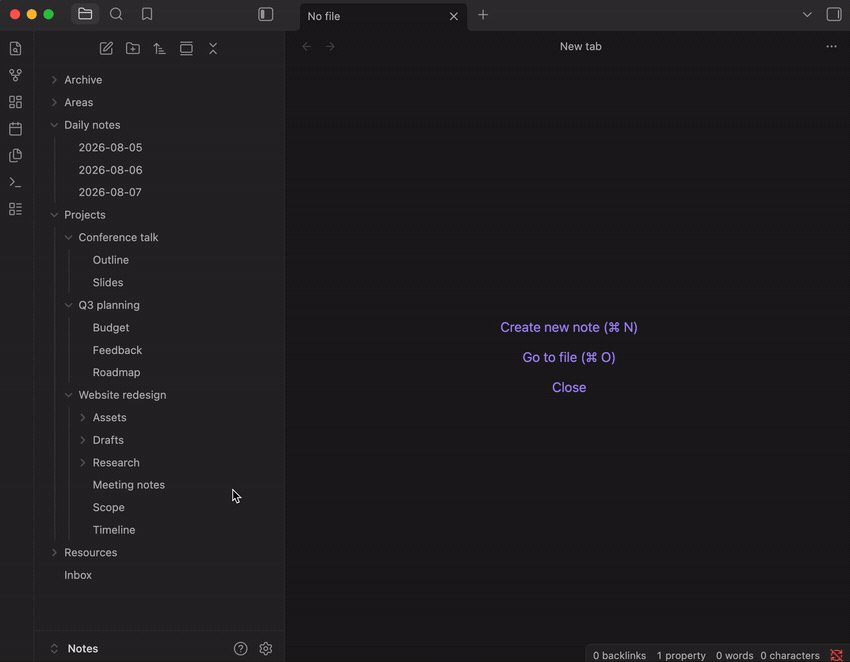The height and width of the screenshot is (662, 850).
Task: Click the 1 property status item
Action: pos(681,655)
